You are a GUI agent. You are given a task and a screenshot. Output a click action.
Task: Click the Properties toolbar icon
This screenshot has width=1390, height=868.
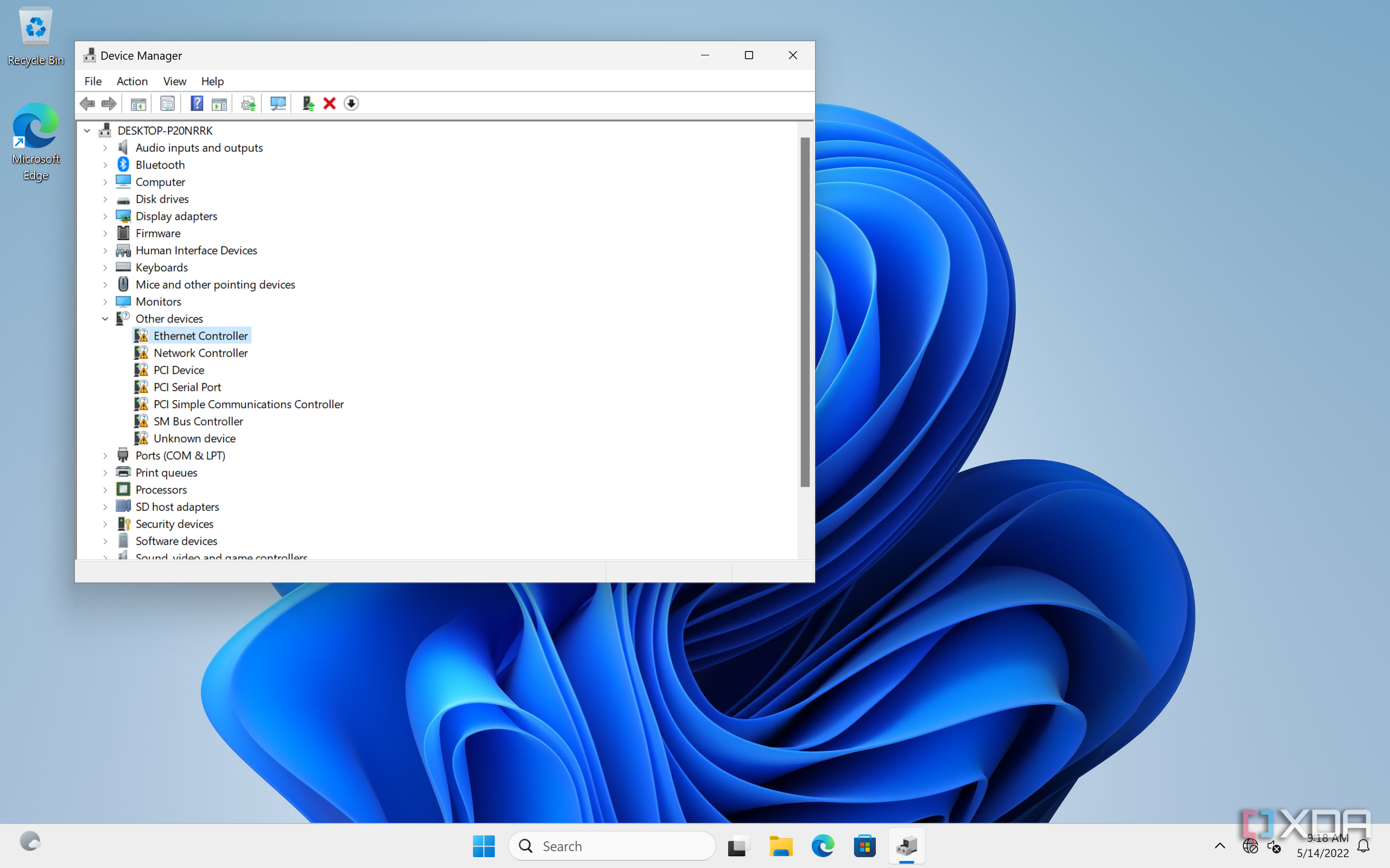click(167, 103)
